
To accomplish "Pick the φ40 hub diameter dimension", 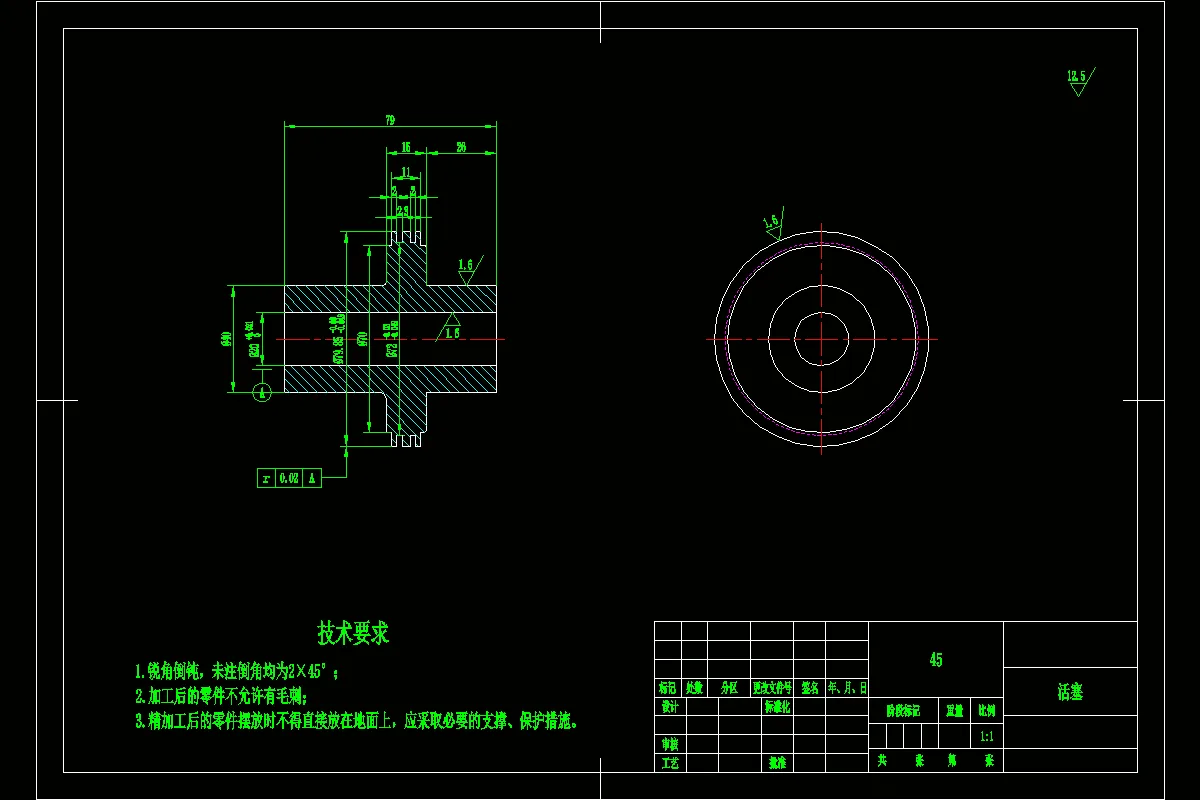I will (x=227, y=339).
